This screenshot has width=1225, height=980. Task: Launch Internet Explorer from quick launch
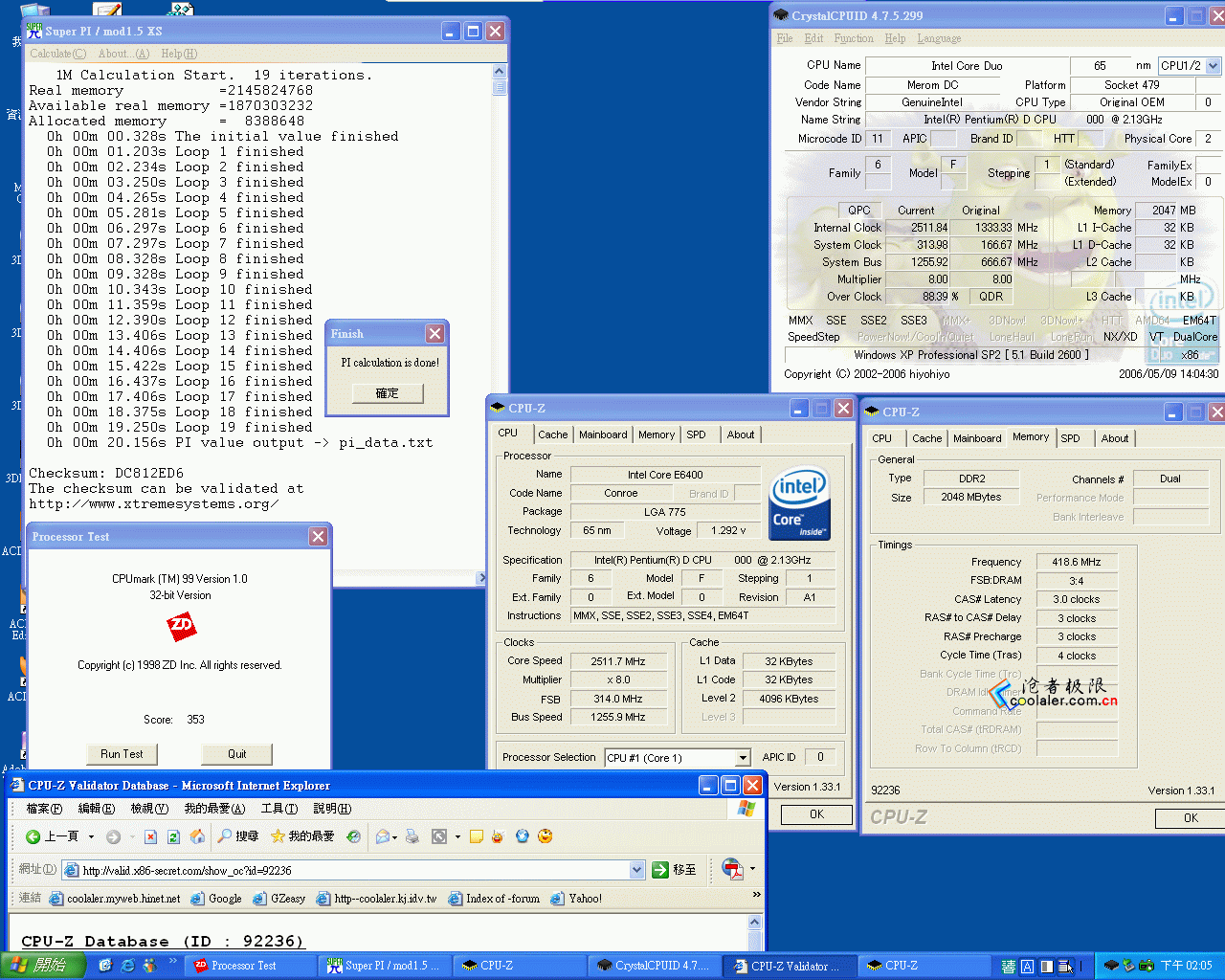[128, 966]
